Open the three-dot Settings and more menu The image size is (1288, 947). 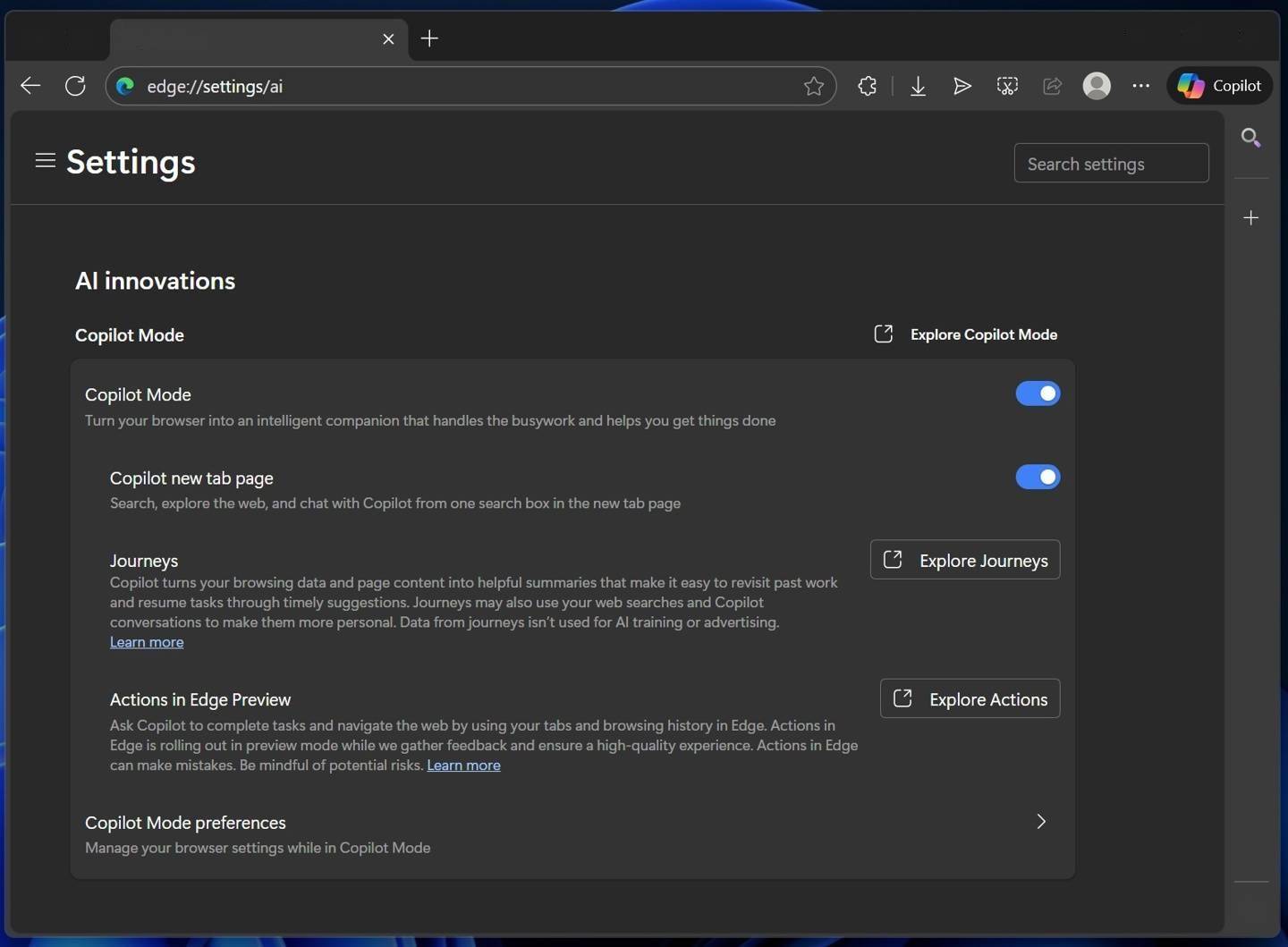coord(1140,86)
